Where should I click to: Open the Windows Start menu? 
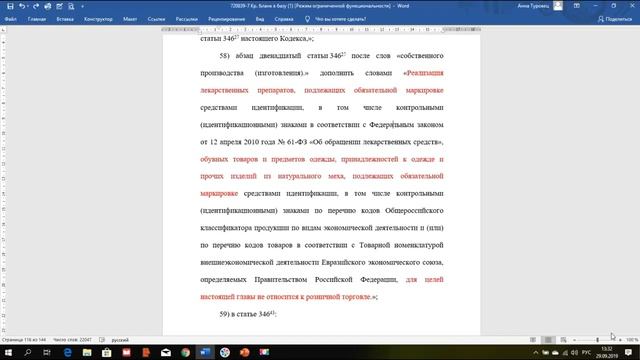point(8,352)
